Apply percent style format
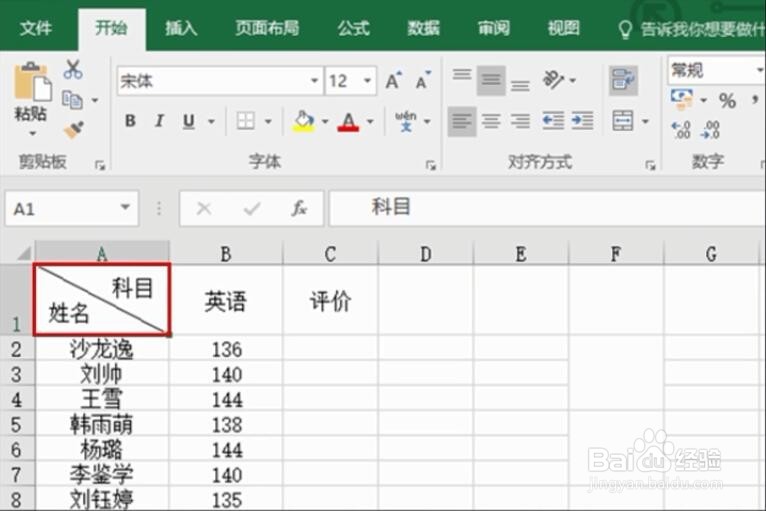Screen dimensions: 766x511 pos(727,101)
